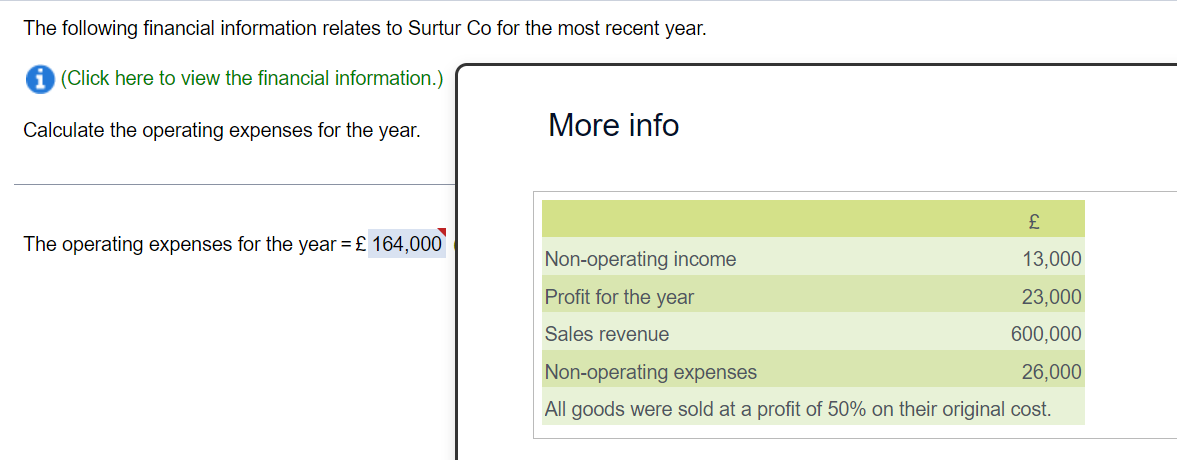Image resolution: width=1177 pixels, height=460 pixels.
Task: Select the Non-operating expenses row label
Action: click(x=650, y=372)
